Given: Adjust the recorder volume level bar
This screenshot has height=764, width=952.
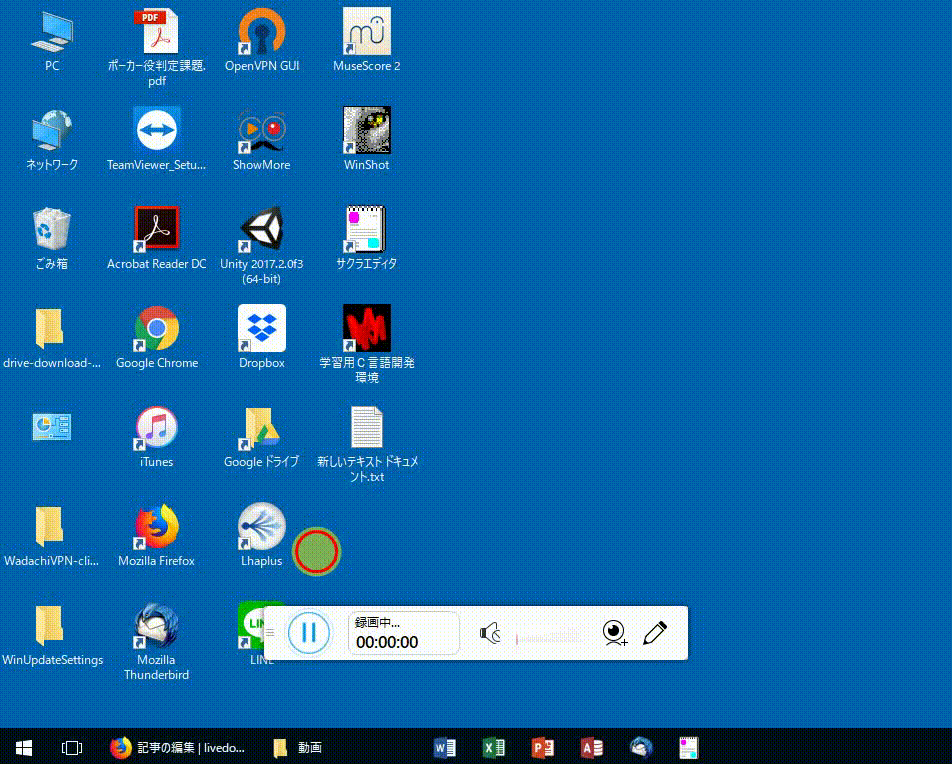Looking at the screenshot, I should point(549,638).
